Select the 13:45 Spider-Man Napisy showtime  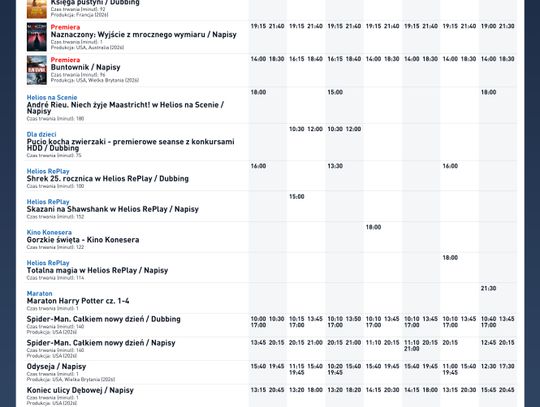258,343
